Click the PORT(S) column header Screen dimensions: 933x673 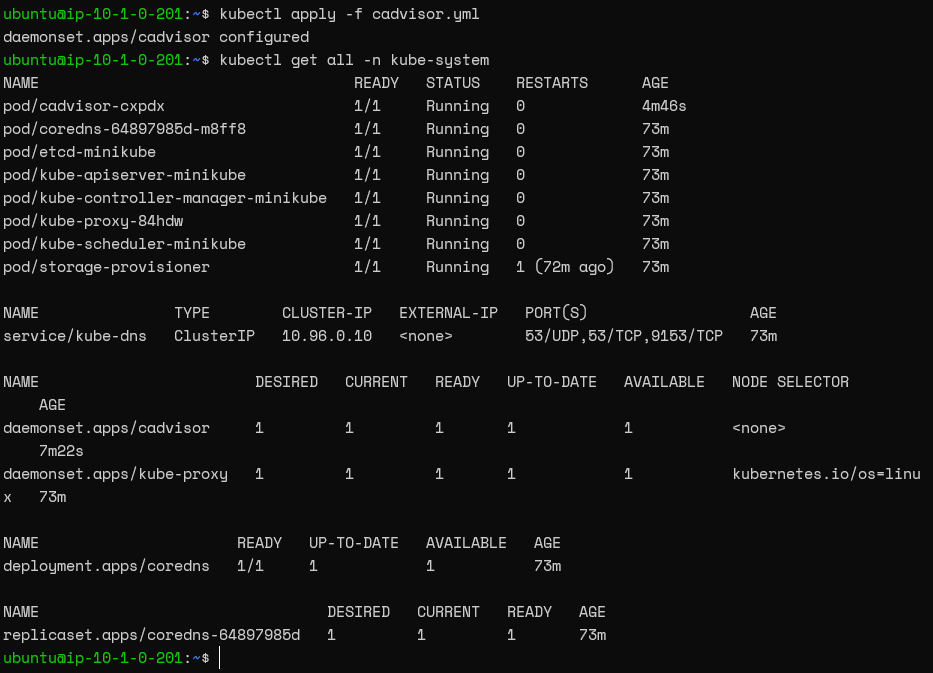click(x=556, y=313)
